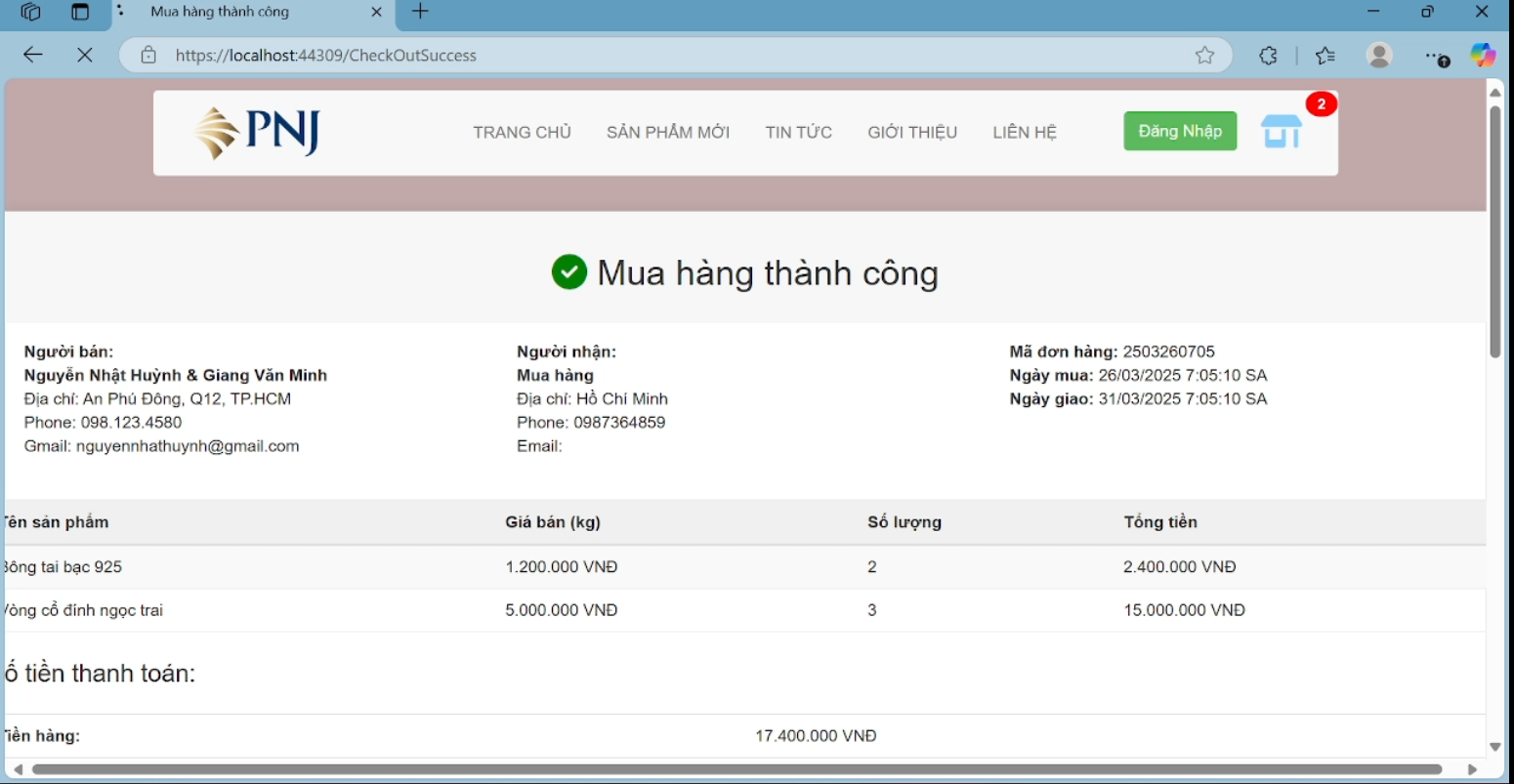Click the green success checkmark icon
Viewport: 1514px width, 784px height.
click(569, 272)
